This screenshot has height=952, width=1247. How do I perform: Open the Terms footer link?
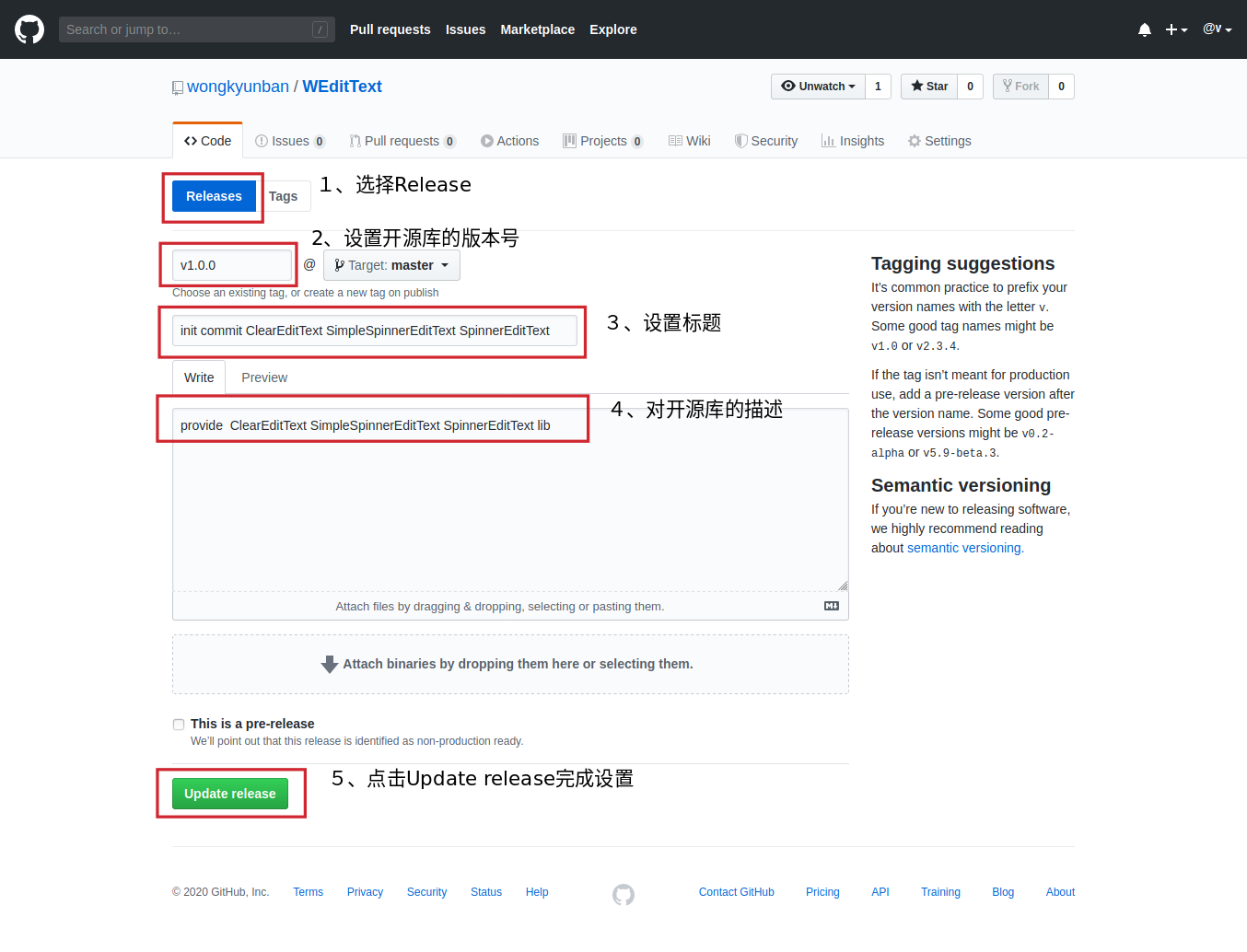coord(309,892)
